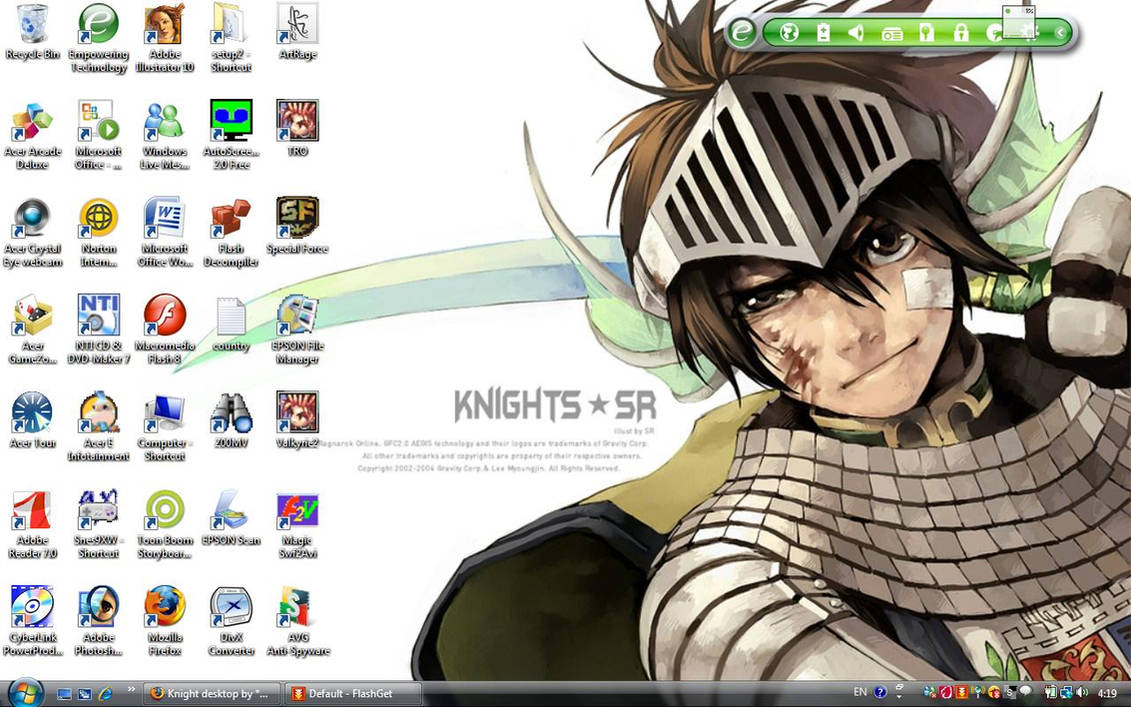Open eDataSecurity key icon in Acer toolbar
1131x707 pixels.
pyautogui.click(x=926, y=32)
